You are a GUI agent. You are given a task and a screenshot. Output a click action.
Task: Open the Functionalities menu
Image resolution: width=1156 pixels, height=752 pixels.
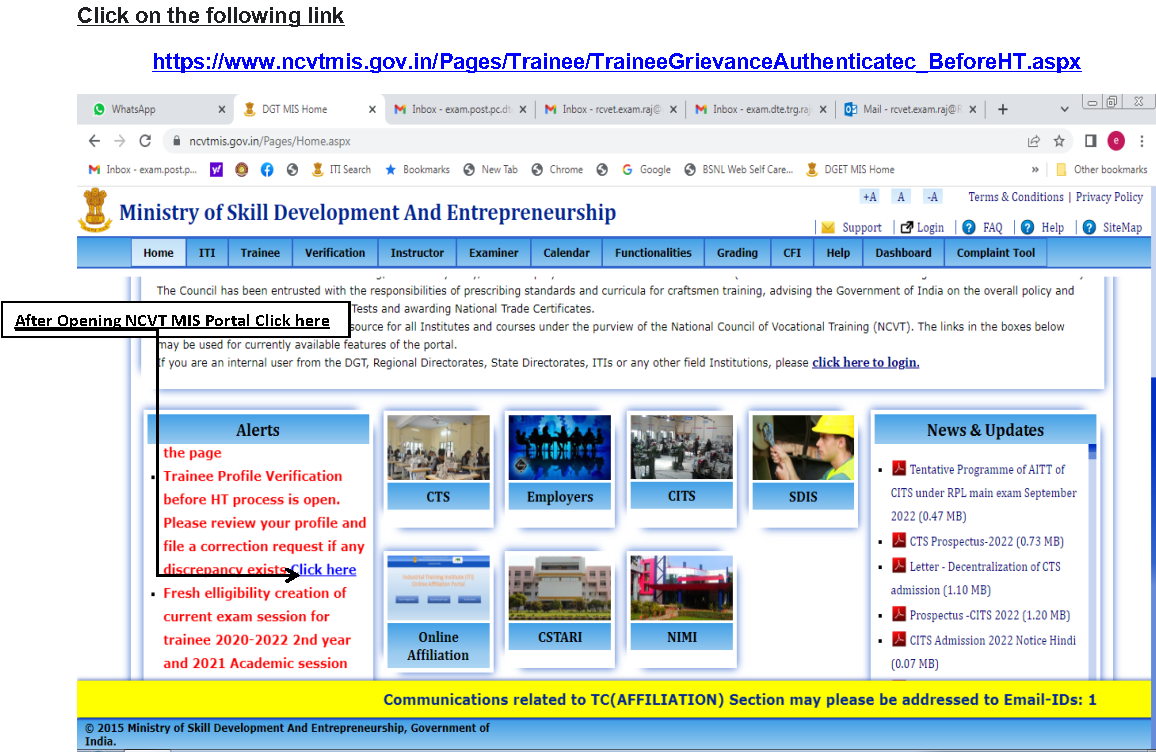pos(653,253)
